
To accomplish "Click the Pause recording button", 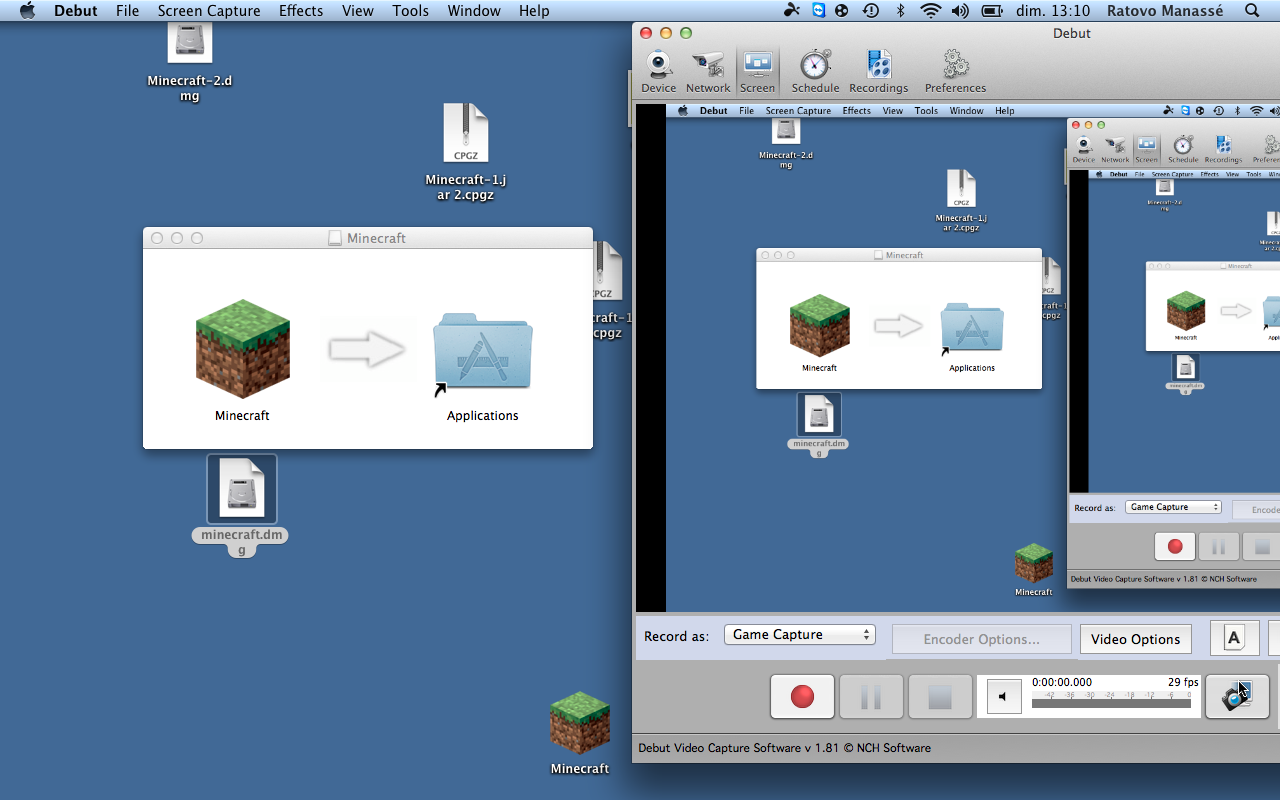I will click(871, 696).
